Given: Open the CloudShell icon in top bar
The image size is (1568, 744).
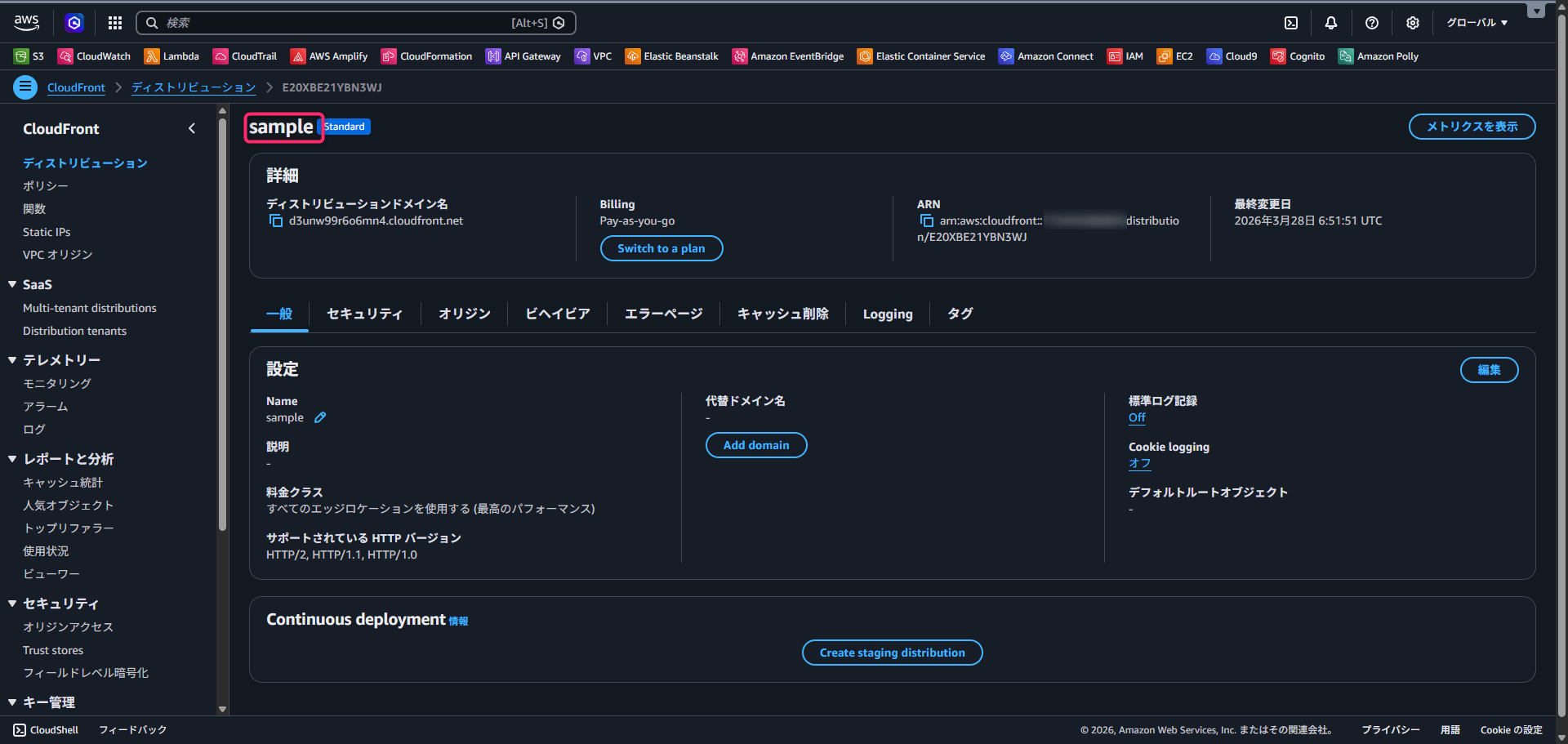Looking at the screenshot, I should click(1290, 23).
